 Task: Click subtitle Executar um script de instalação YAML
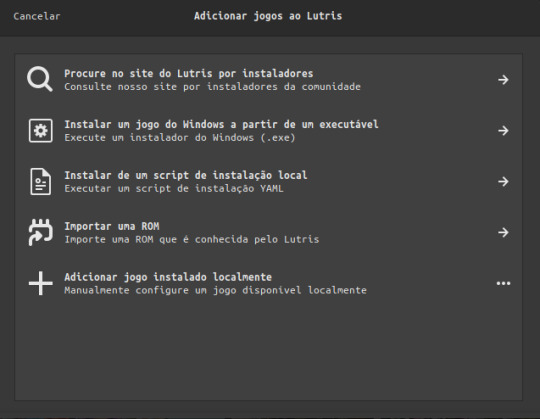[174, 189]
